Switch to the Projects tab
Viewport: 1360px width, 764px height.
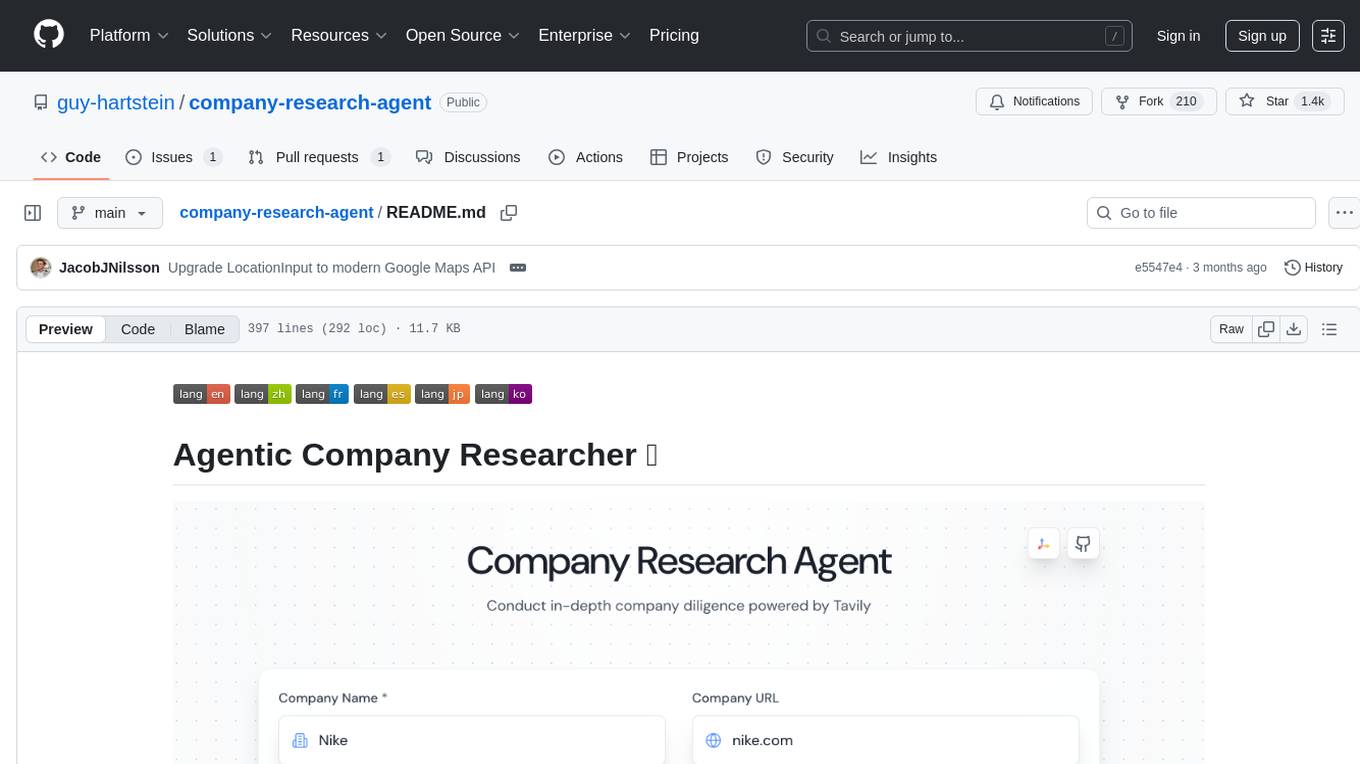pos(689,157)
